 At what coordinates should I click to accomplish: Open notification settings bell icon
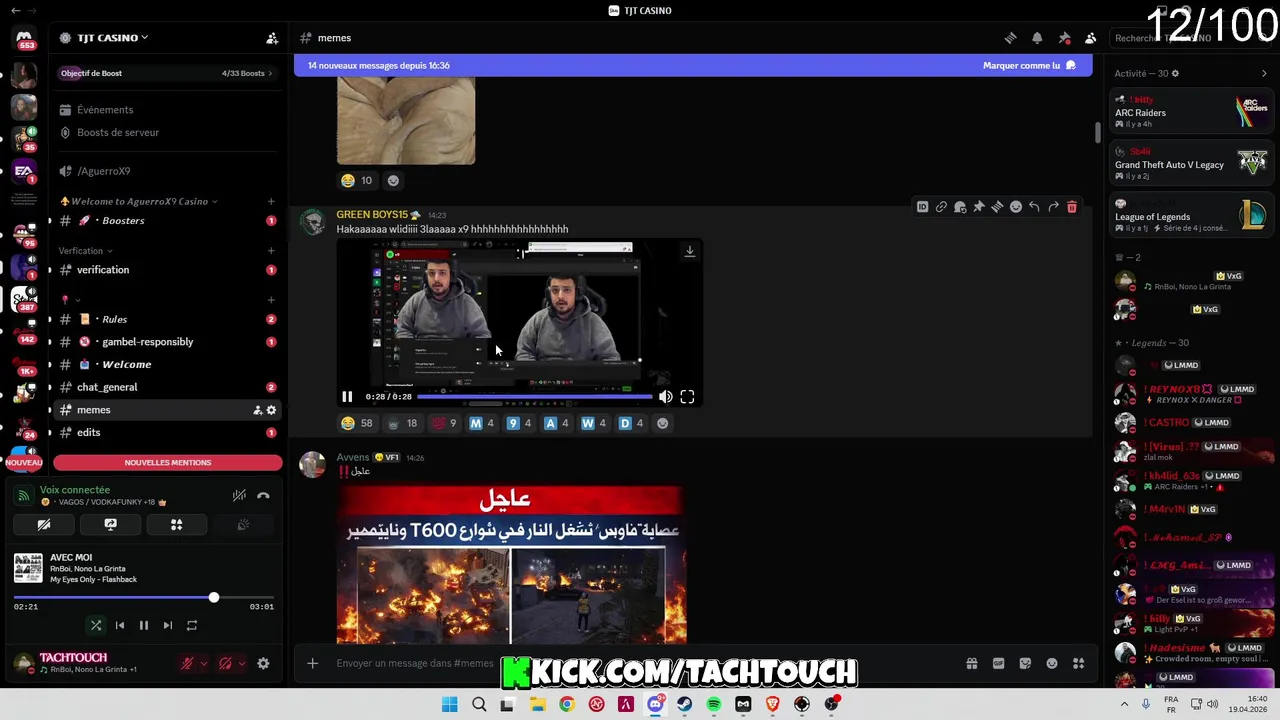point(1037,38)
